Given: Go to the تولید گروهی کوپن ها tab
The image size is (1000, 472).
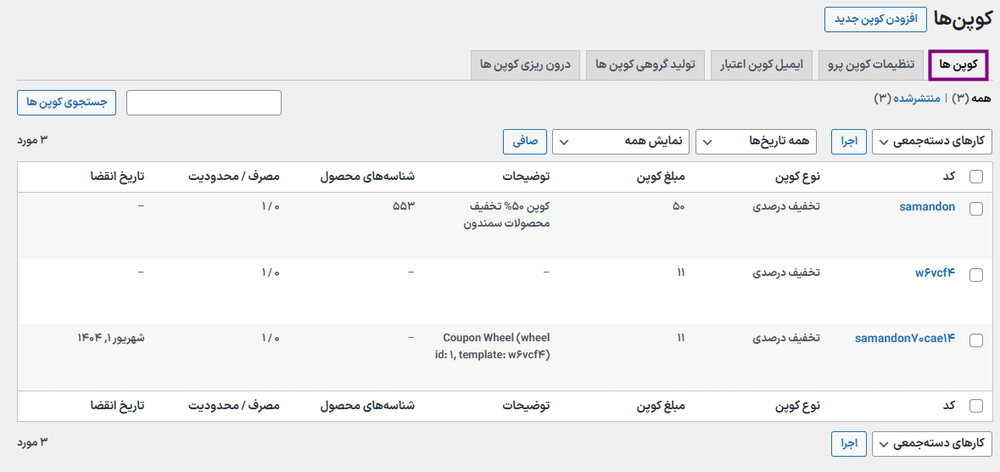Looking at the screenshot, I should 646,65.
